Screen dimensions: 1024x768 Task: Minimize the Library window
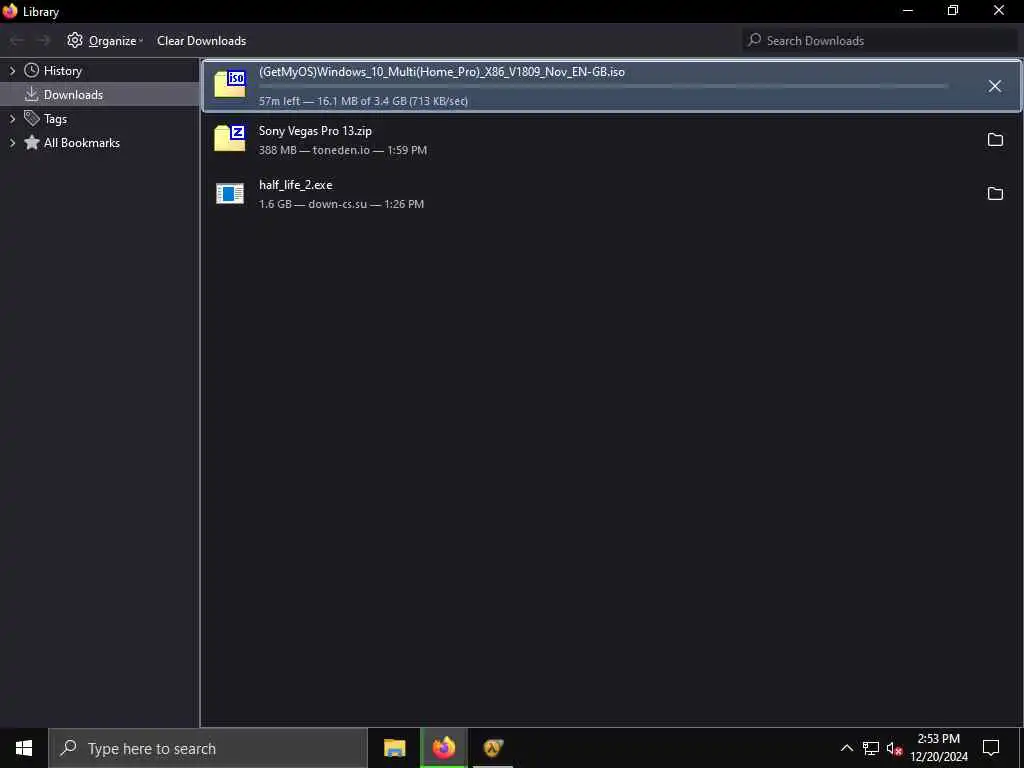pyautogui.click(x=907, y=11)
